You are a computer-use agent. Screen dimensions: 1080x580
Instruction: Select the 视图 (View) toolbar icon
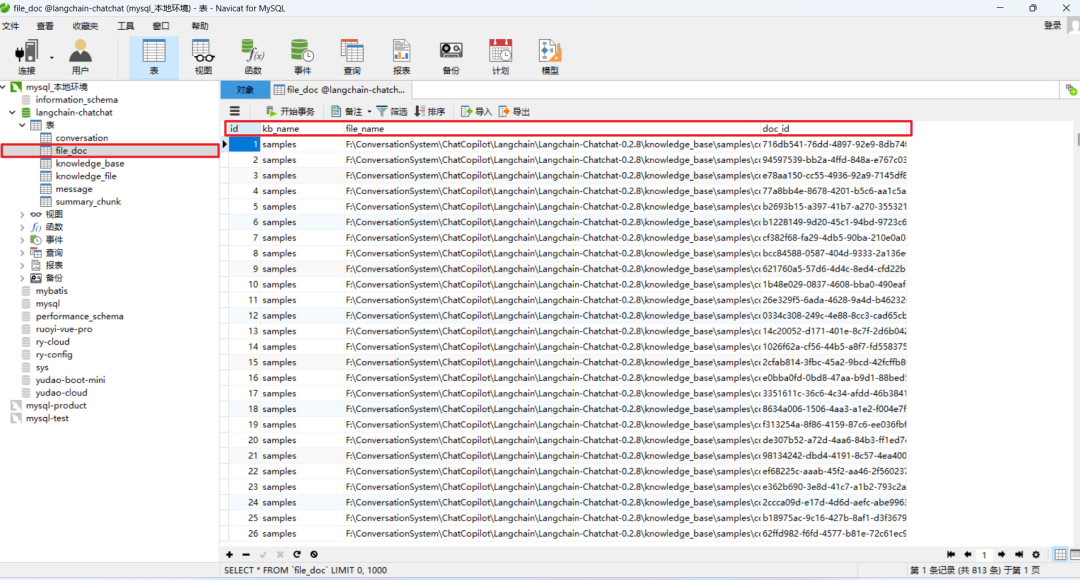point(203,57)
